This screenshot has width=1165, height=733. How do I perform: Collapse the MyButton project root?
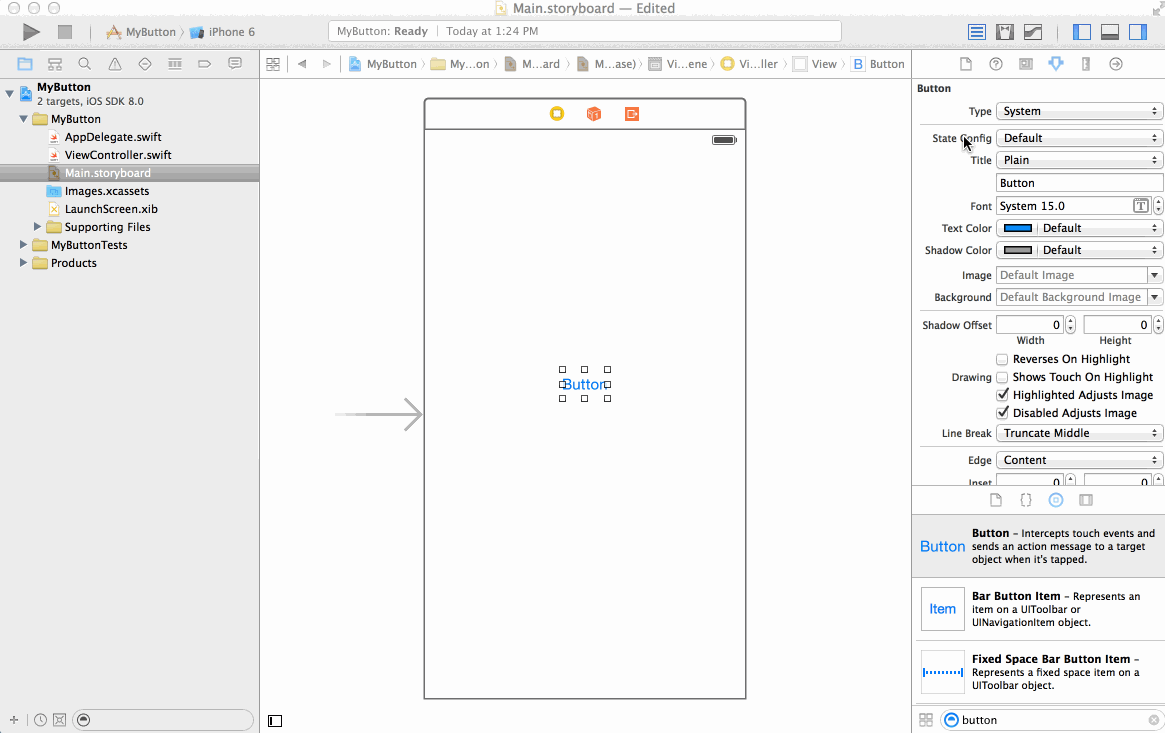pos(10,94)
